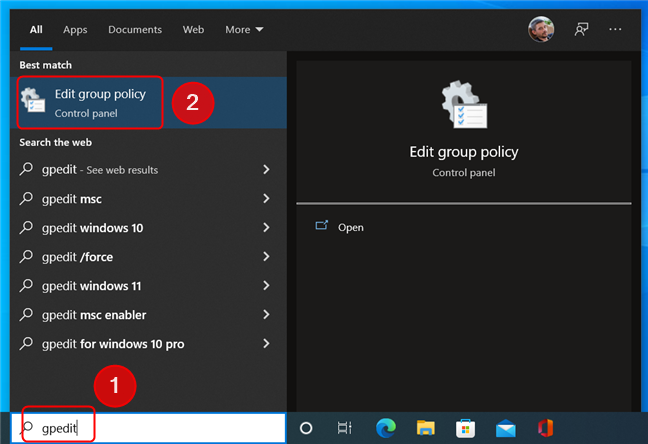This screenshot has height=444, width=648.
Task: Open the user account avatar
Action: click(541, 29)
